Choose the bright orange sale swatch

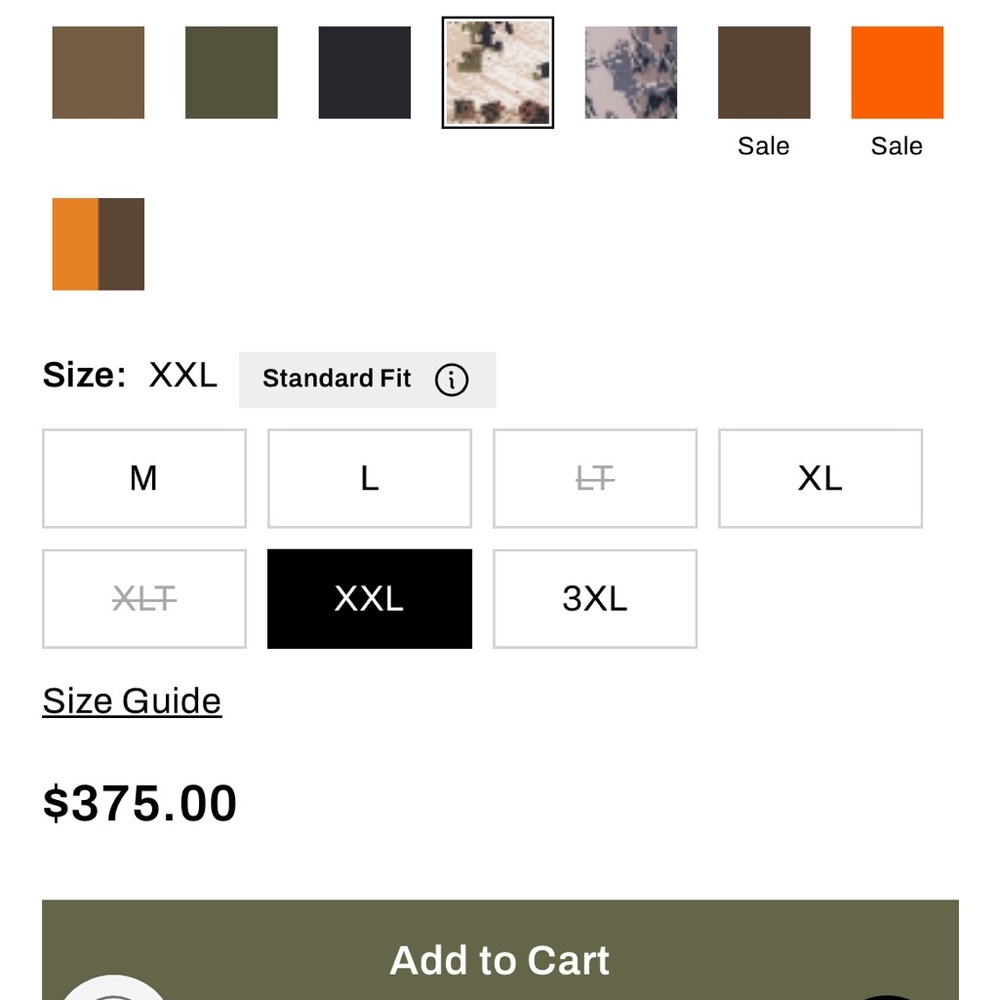pos(897,73)
